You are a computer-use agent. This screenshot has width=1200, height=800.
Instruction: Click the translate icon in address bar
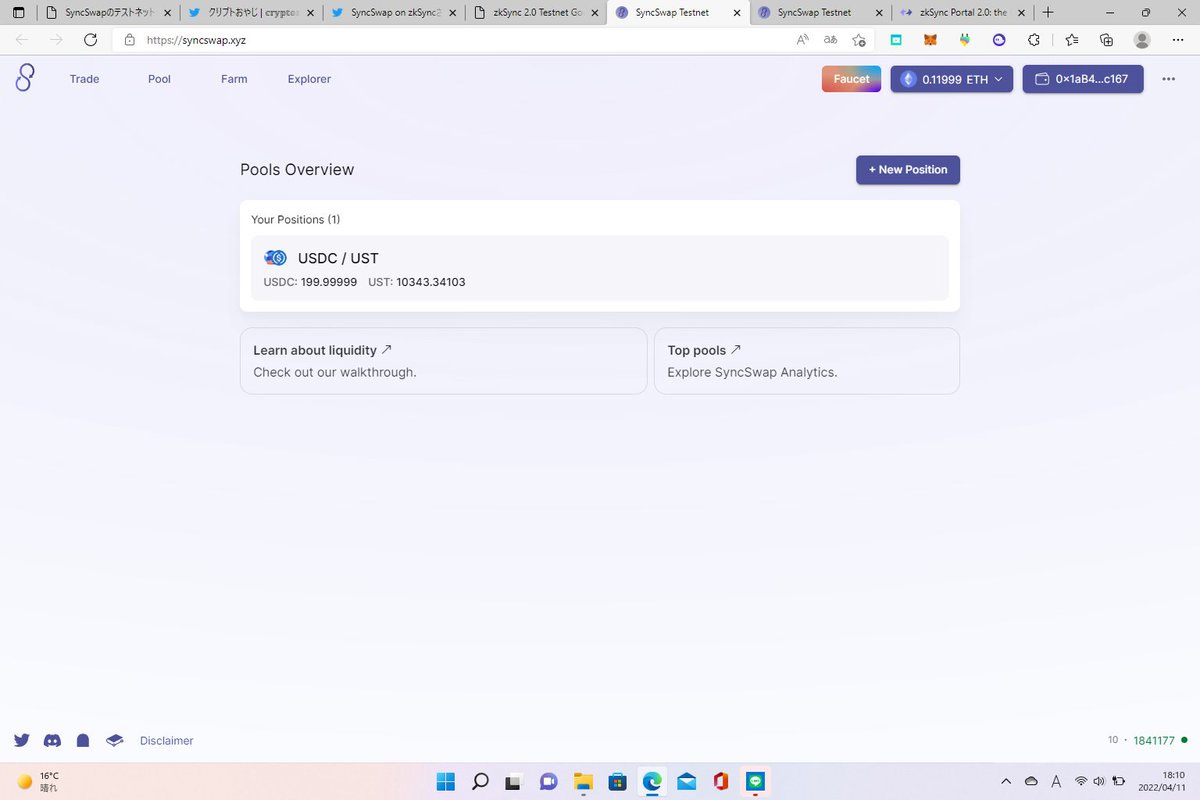pyautogui.click(x=830, y=40)
